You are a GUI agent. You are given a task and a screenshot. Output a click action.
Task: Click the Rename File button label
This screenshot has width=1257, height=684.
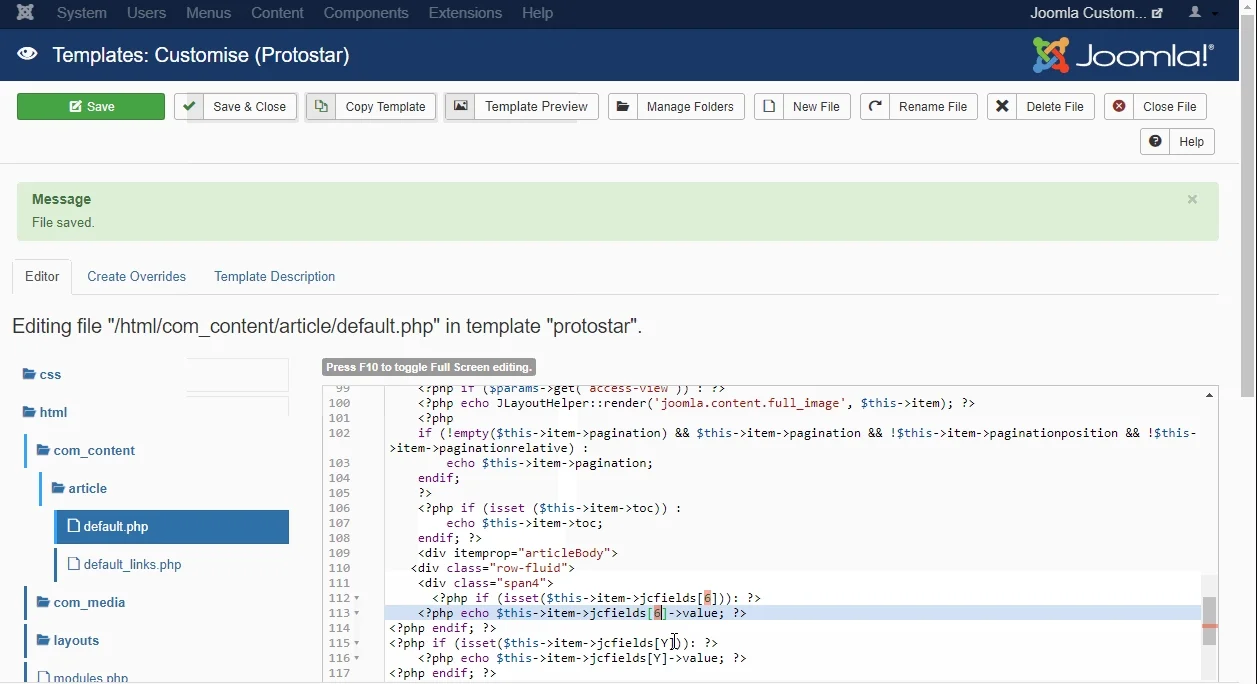933,107
